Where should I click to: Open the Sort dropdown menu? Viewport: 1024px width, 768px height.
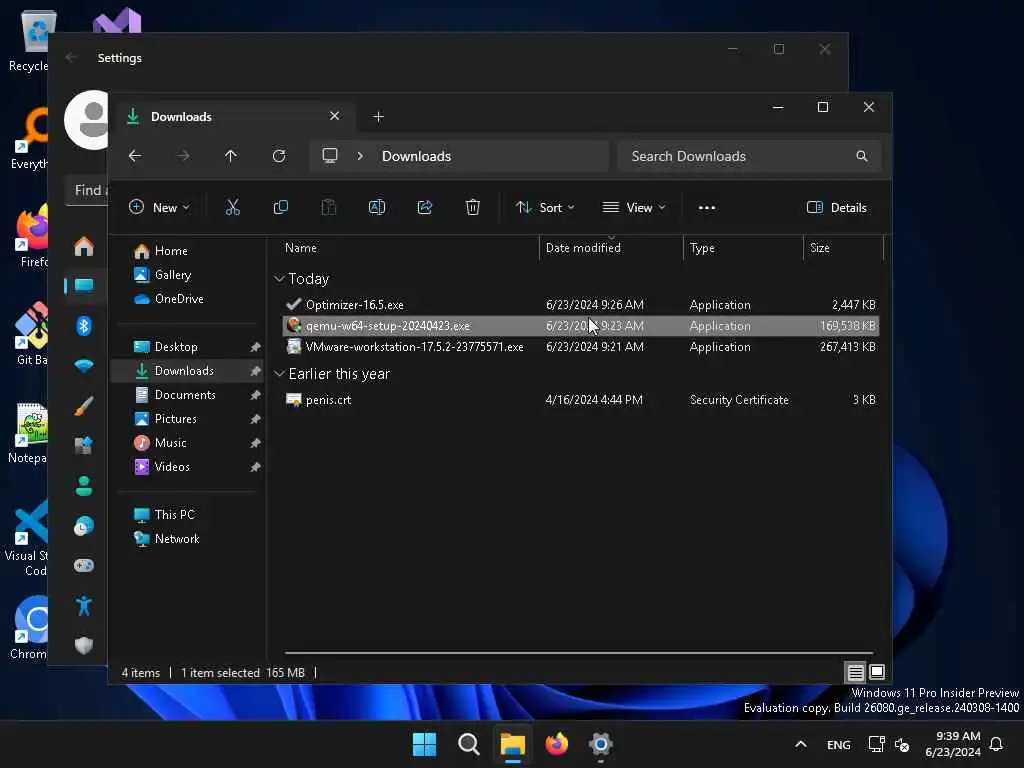click(x=545, y=208)
